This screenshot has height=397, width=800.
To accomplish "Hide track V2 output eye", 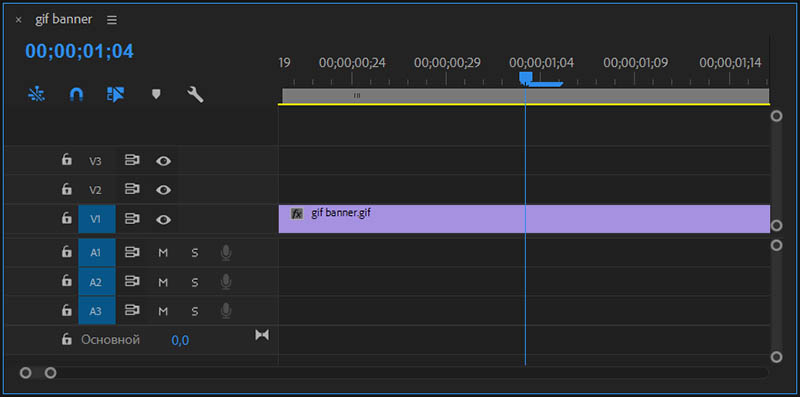I will click(x=163, y=190).
